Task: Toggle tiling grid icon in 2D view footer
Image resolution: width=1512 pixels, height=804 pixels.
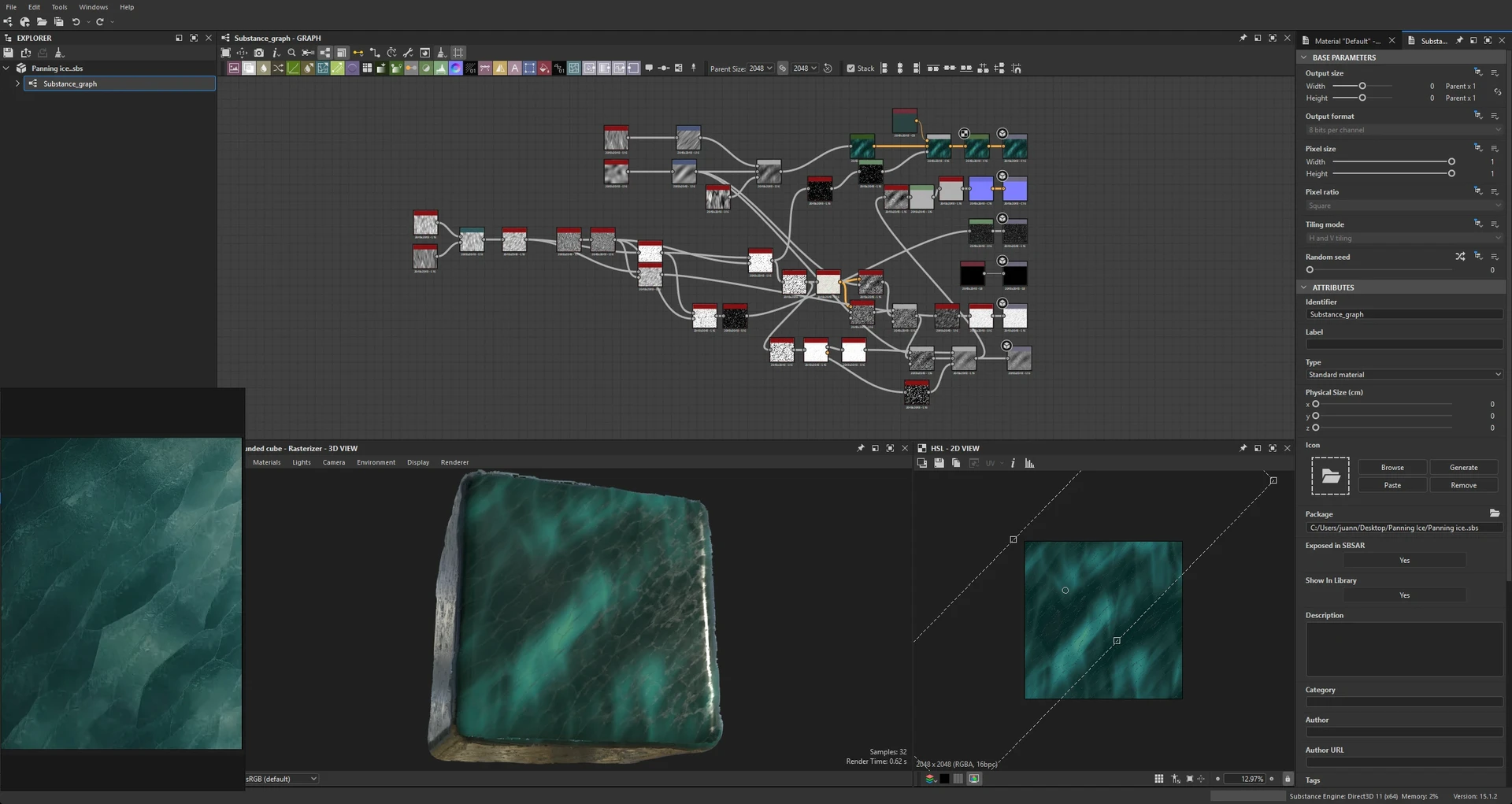Action: click(1158, 779)
